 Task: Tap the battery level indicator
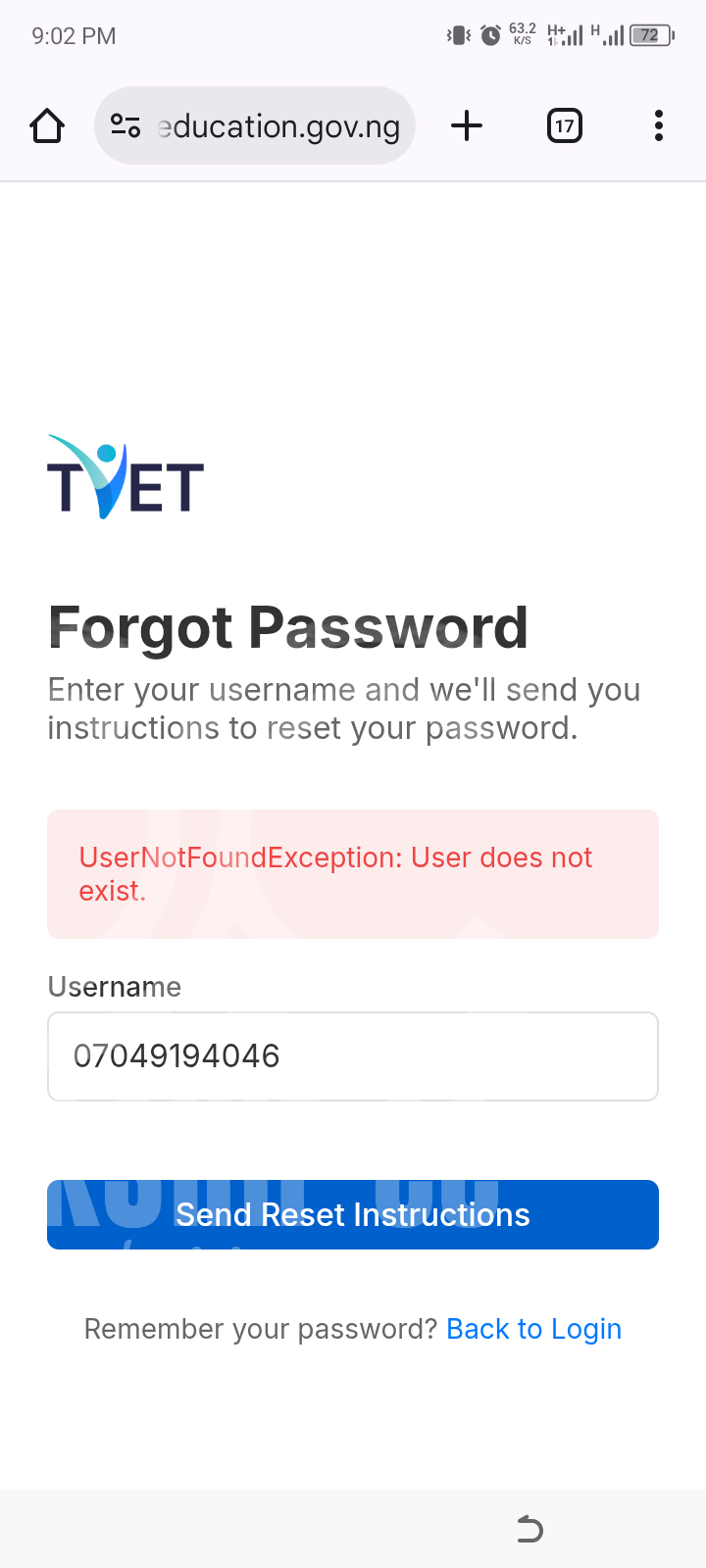coord(651,36)
